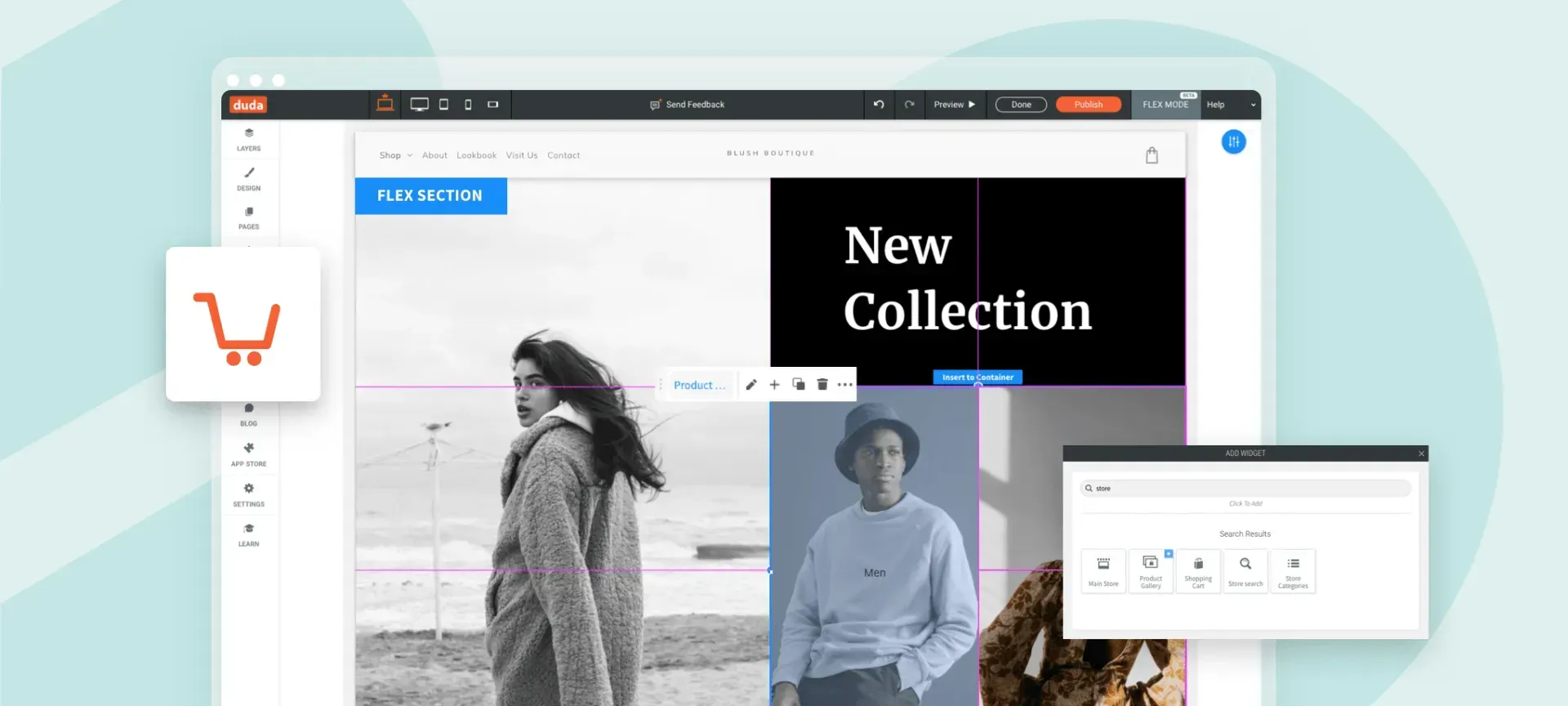
Task: Click the Blush Boutique site title
Action: 771,153
